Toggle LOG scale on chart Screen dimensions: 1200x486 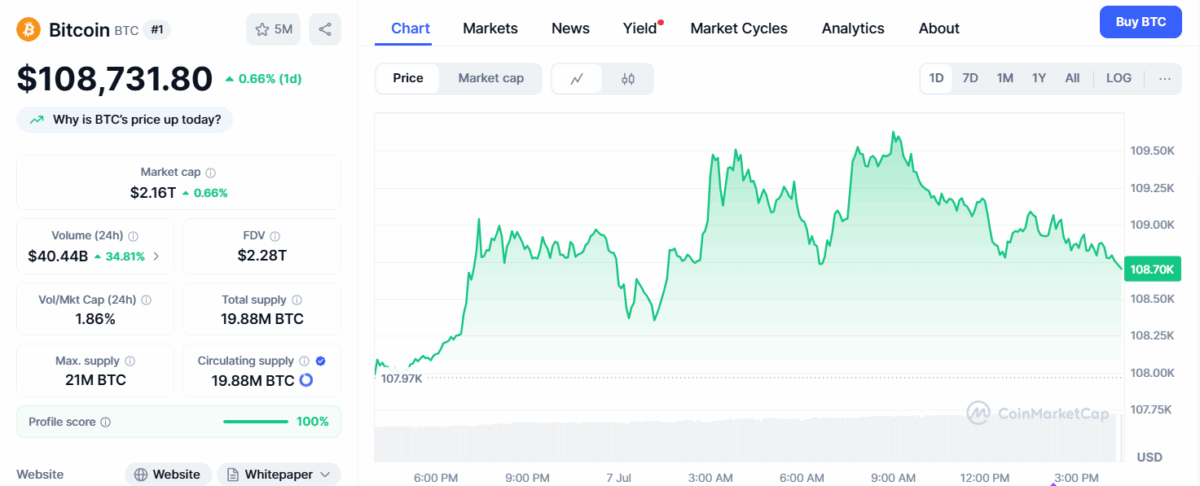point(1119,78)
